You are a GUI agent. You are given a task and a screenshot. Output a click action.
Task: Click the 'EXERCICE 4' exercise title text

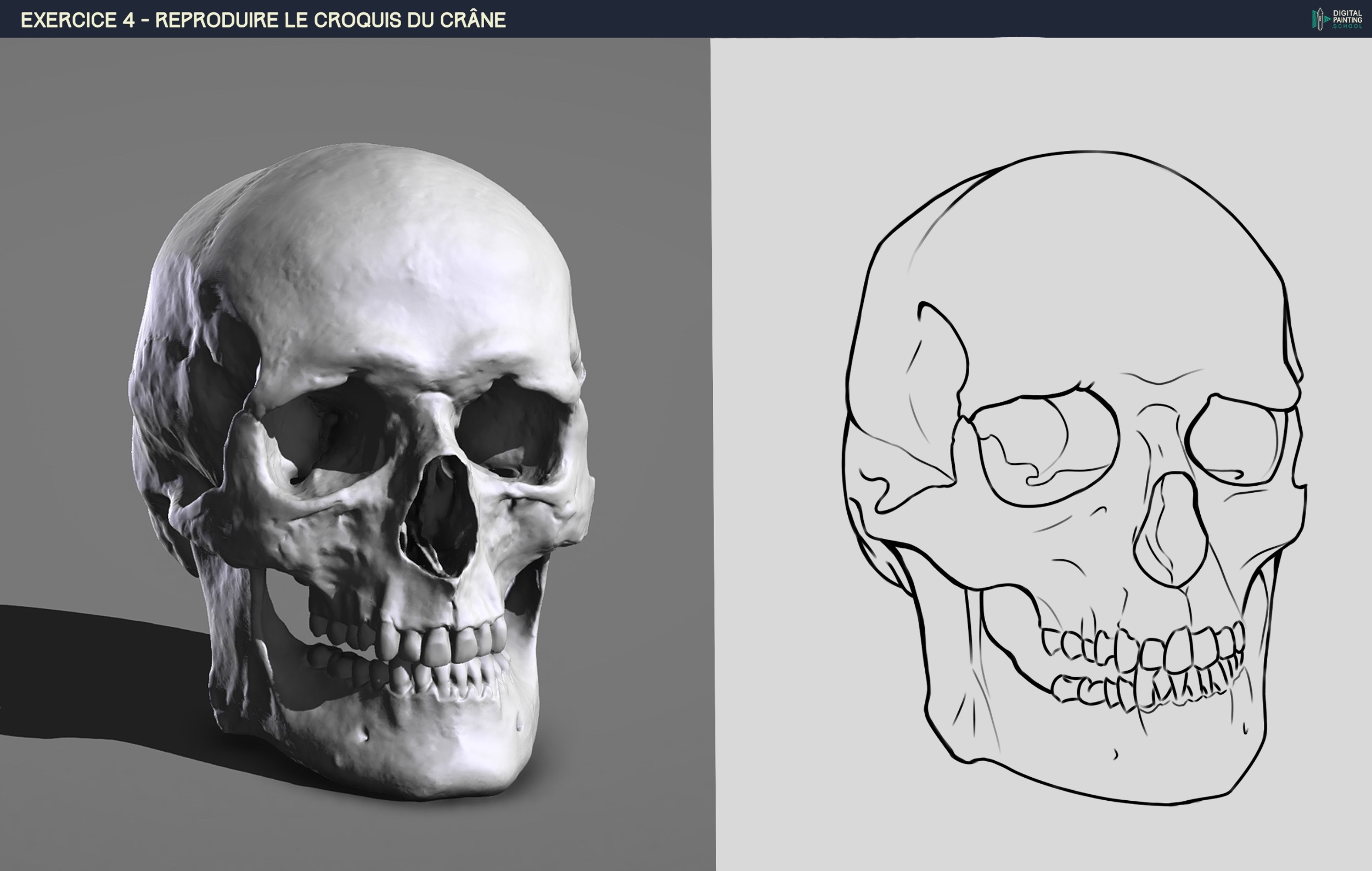click(x=77, y=20)
